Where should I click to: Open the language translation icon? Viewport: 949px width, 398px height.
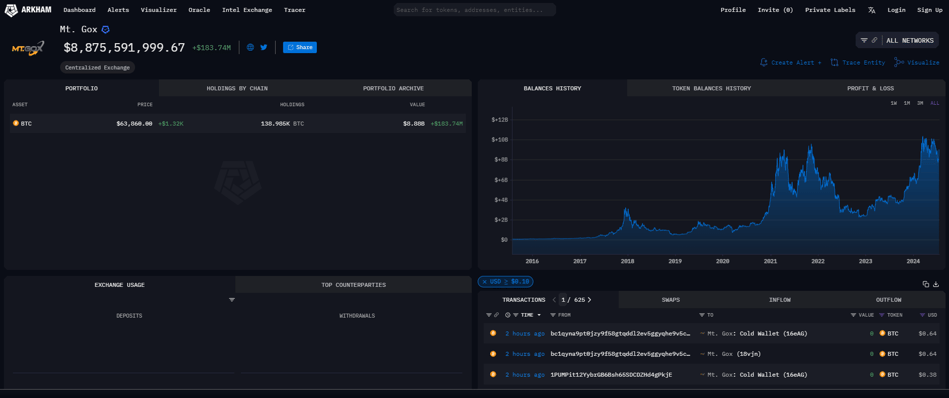click(x=871, y=10)
